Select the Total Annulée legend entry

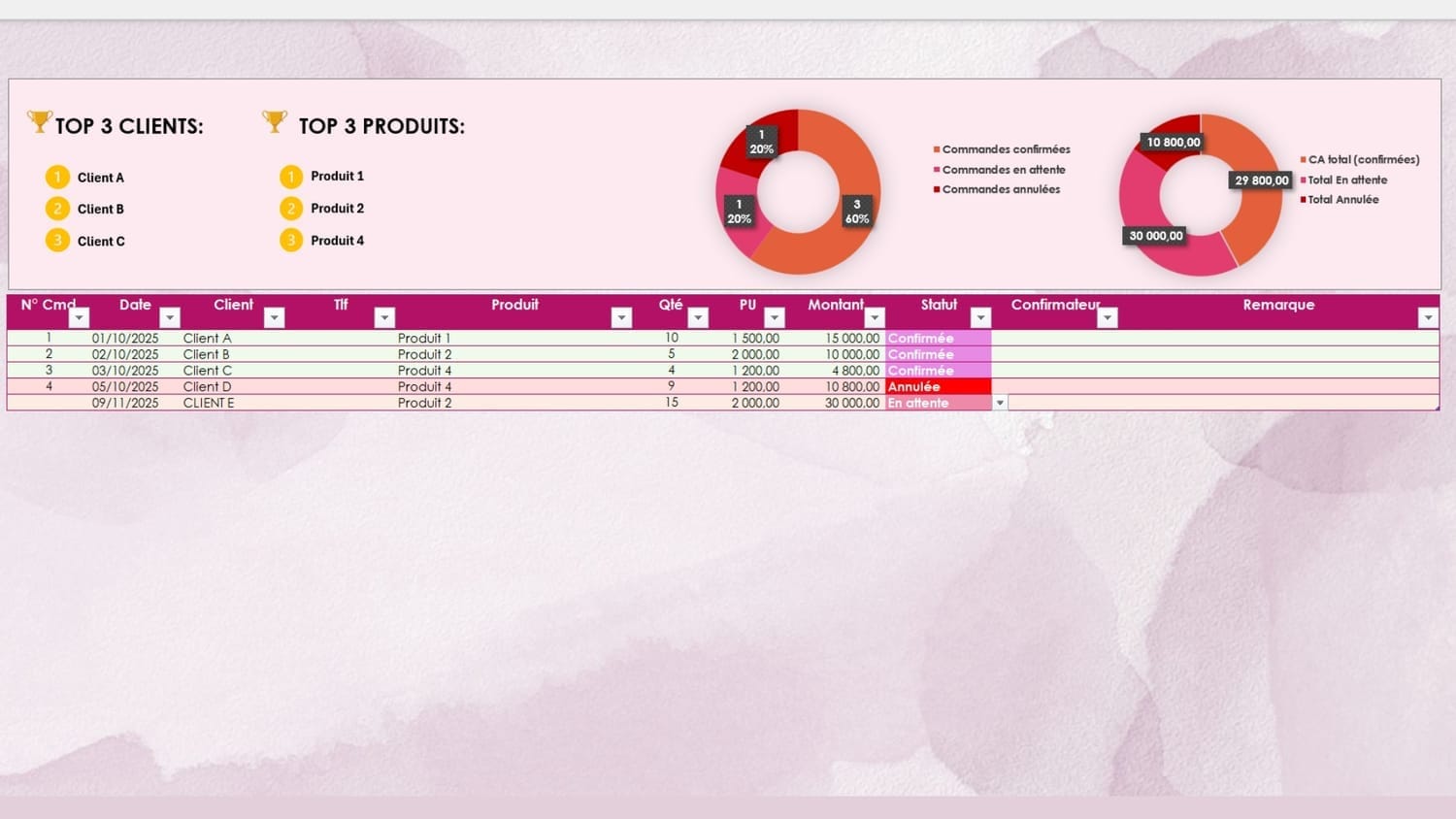(1340, 199)
